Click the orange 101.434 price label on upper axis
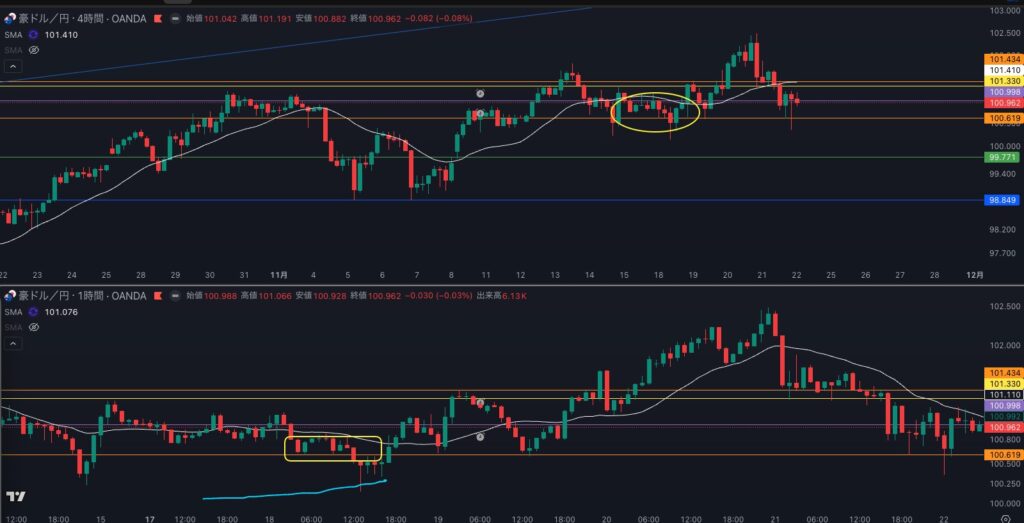Viewport: 1024px width, 523px height. pyautogui.click(x=1003, y=60)
